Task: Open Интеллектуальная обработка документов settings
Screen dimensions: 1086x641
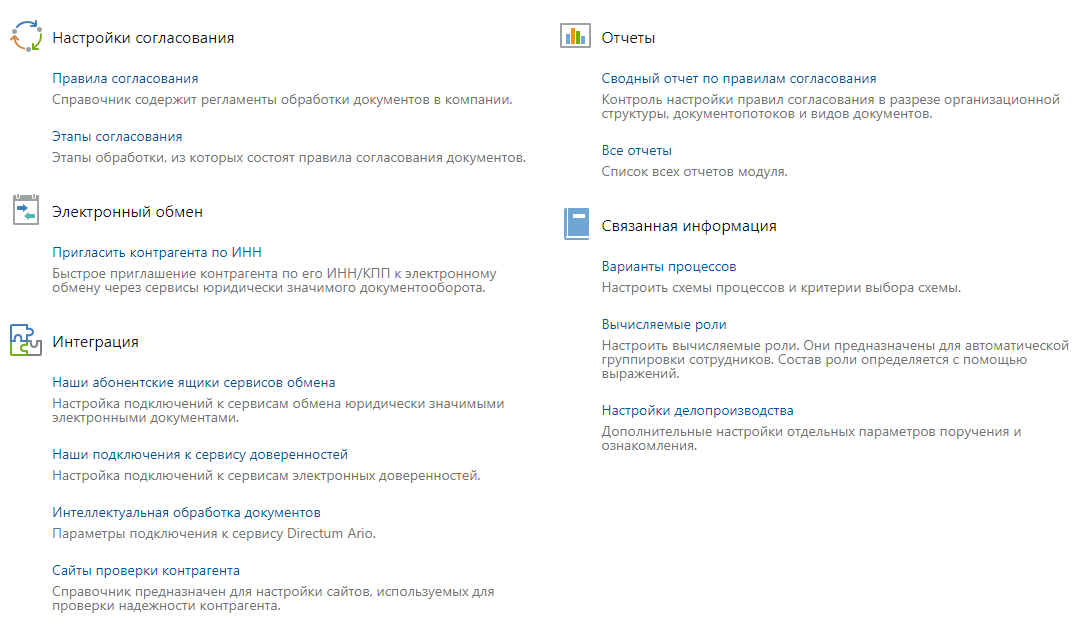Action: coord(186,512)
